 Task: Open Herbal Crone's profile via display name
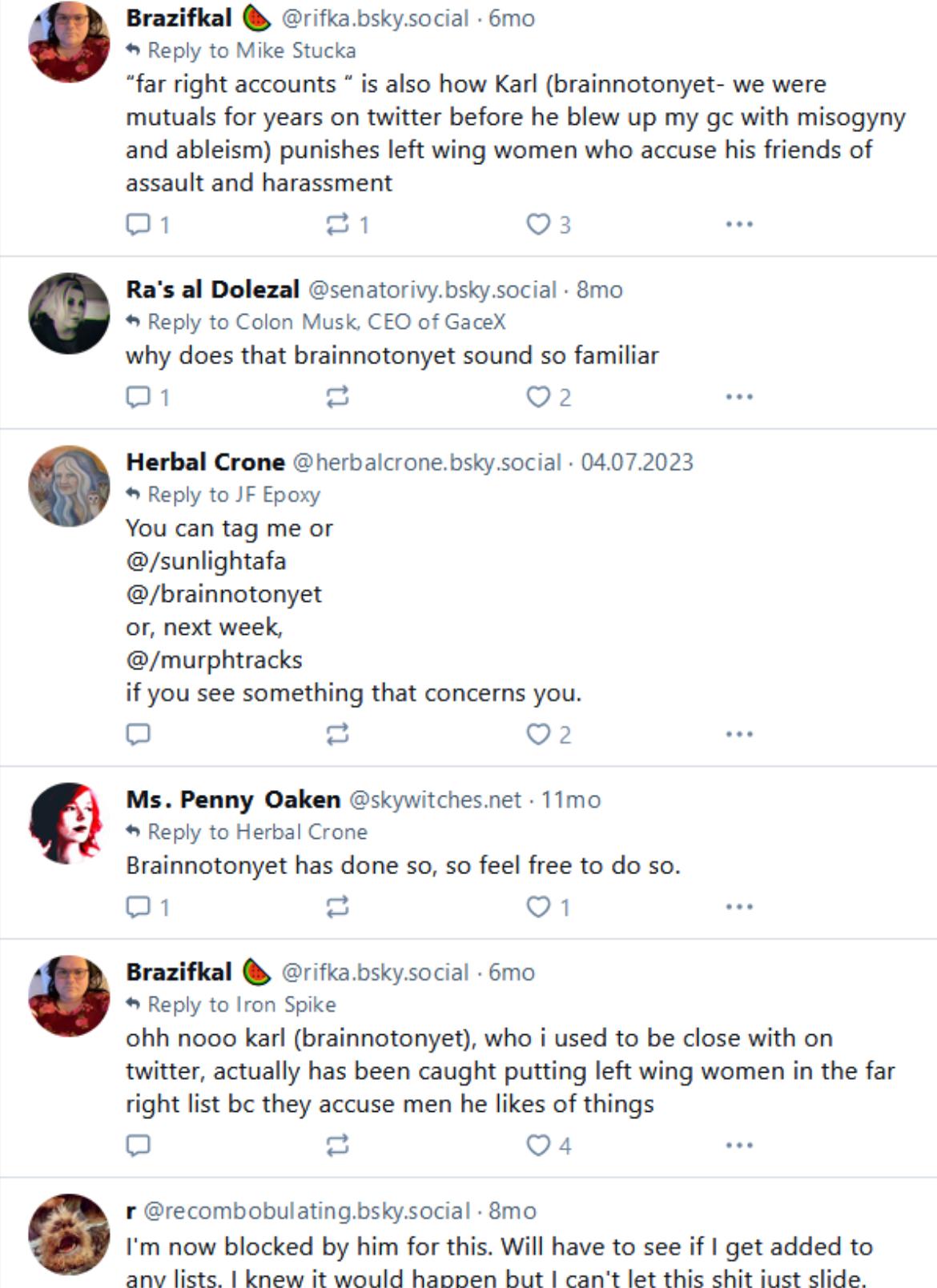pos(205,462)
